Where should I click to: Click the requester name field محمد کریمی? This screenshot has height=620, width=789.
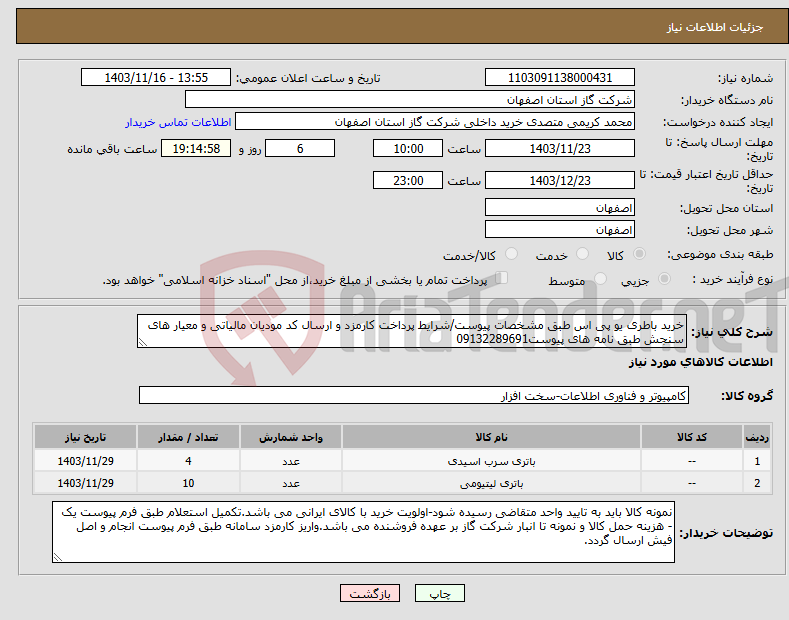point(435,121)
